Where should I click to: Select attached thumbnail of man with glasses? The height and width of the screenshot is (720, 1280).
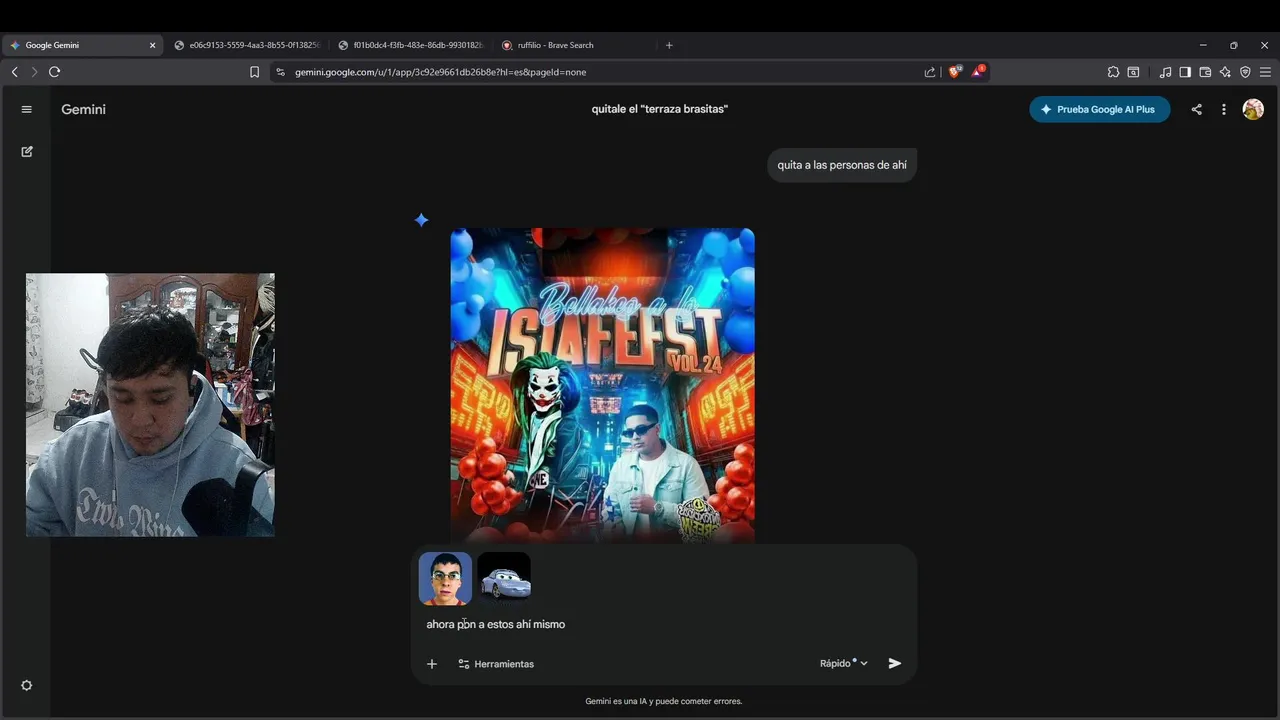445,578
